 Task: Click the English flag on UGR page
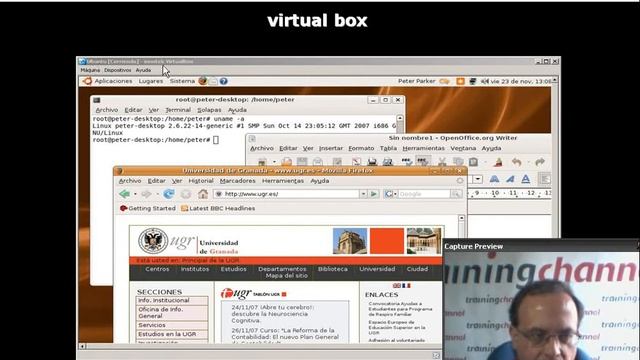[396, 286]
